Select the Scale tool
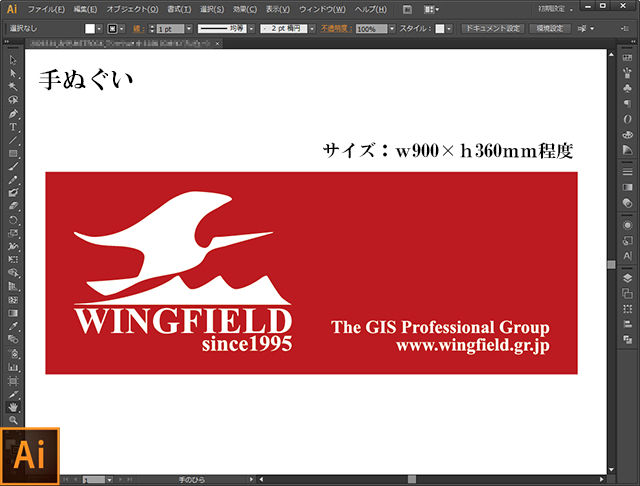 coord(13,233)
